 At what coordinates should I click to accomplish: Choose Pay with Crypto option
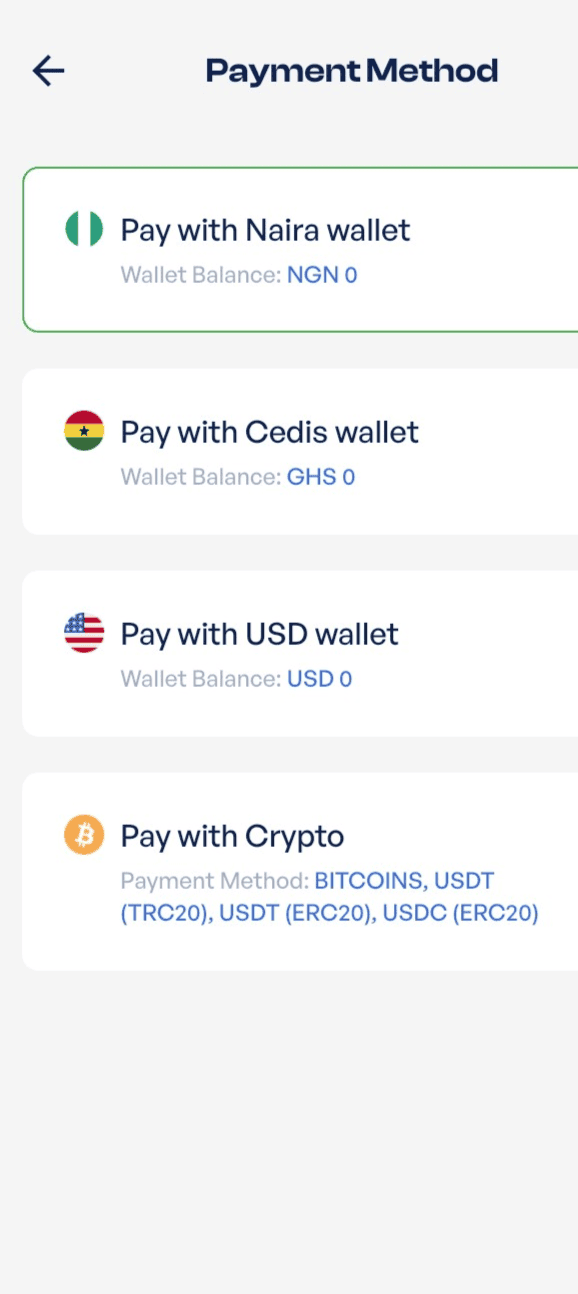[x=300, y=871]
